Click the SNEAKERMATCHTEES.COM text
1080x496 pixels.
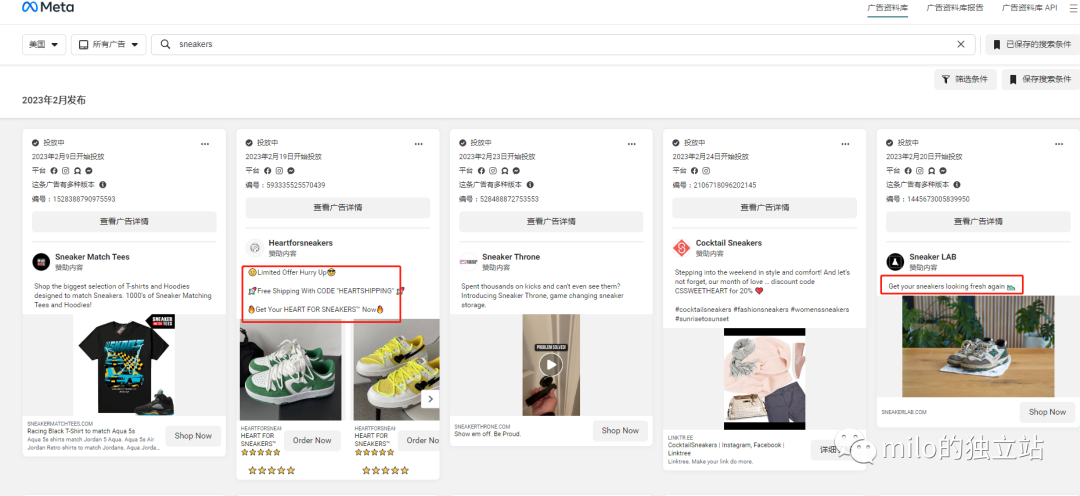tap(60, 424)
